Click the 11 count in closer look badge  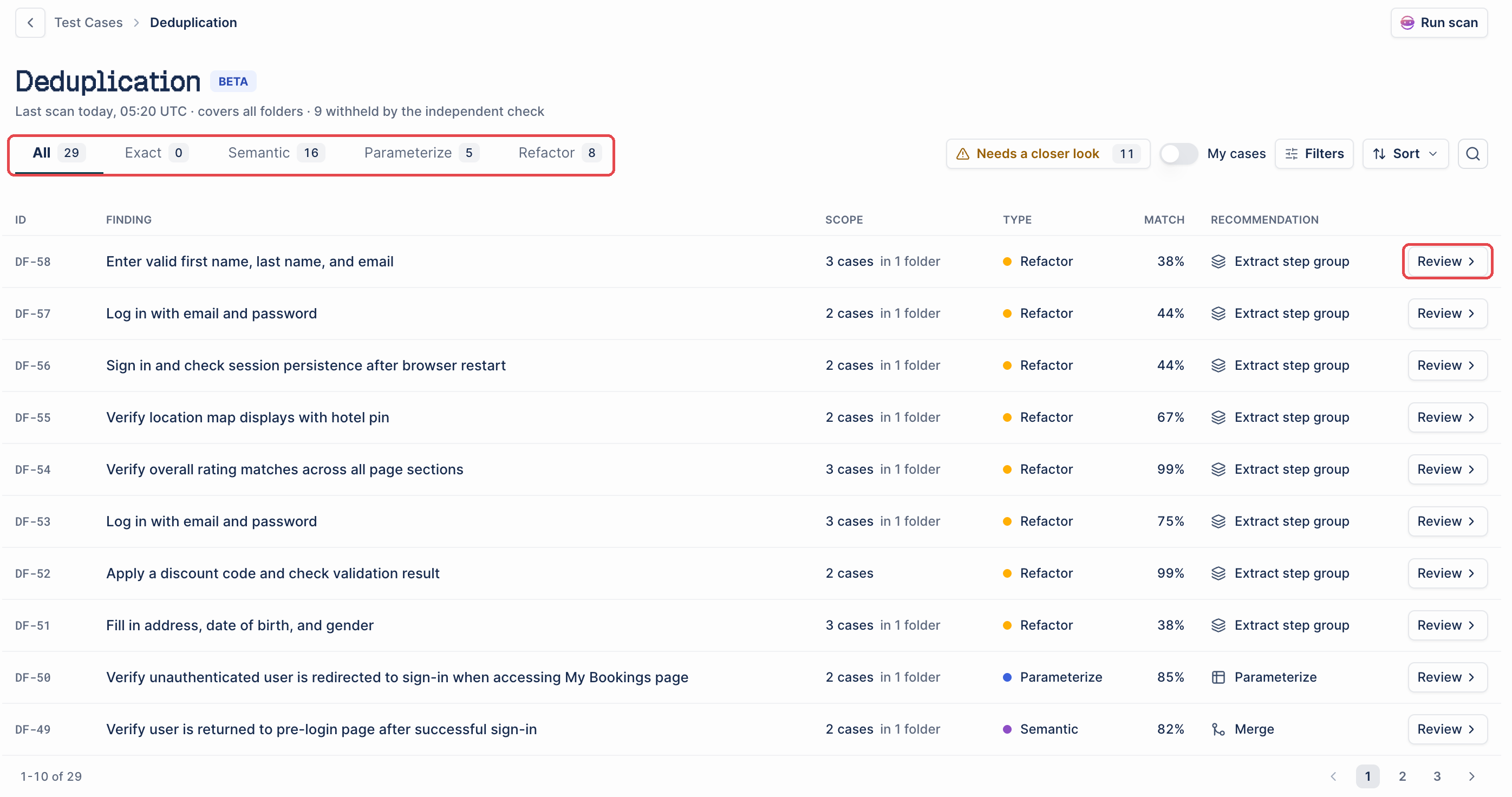[1126, 154]
